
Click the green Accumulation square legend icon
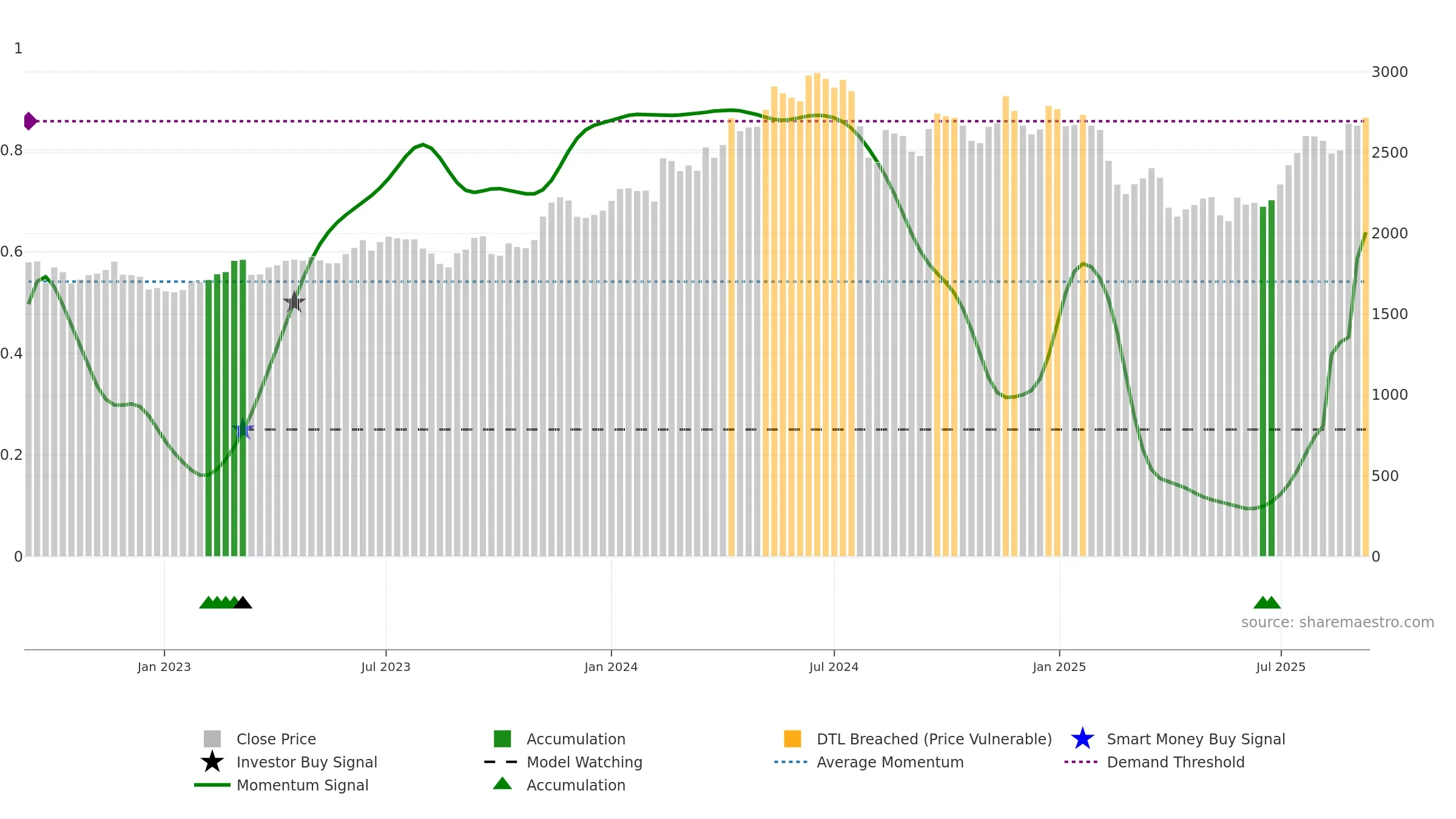coord(502,738)
